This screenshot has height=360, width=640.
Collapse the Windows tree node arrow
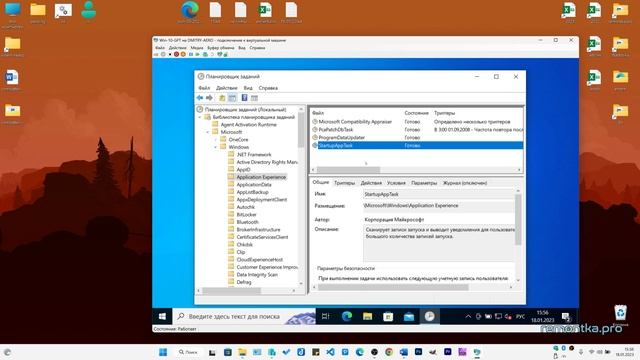pyautogui.click(x=216, y=147)
